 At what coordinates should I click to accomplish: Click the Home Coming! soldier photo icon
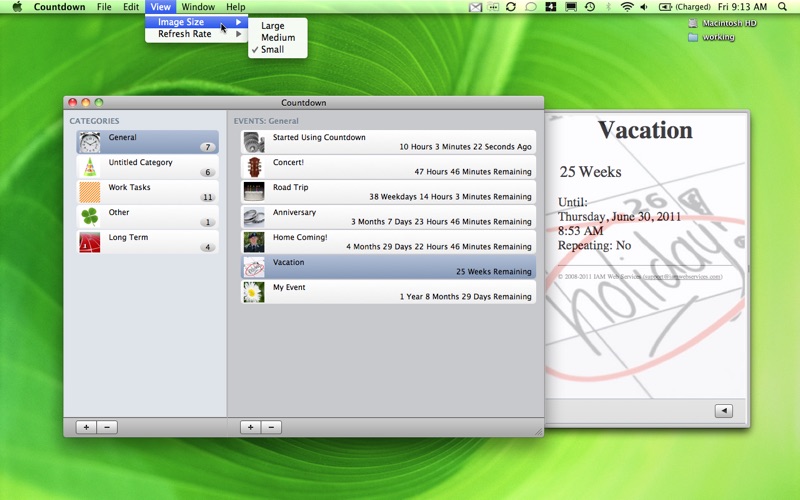coord(254,242)
